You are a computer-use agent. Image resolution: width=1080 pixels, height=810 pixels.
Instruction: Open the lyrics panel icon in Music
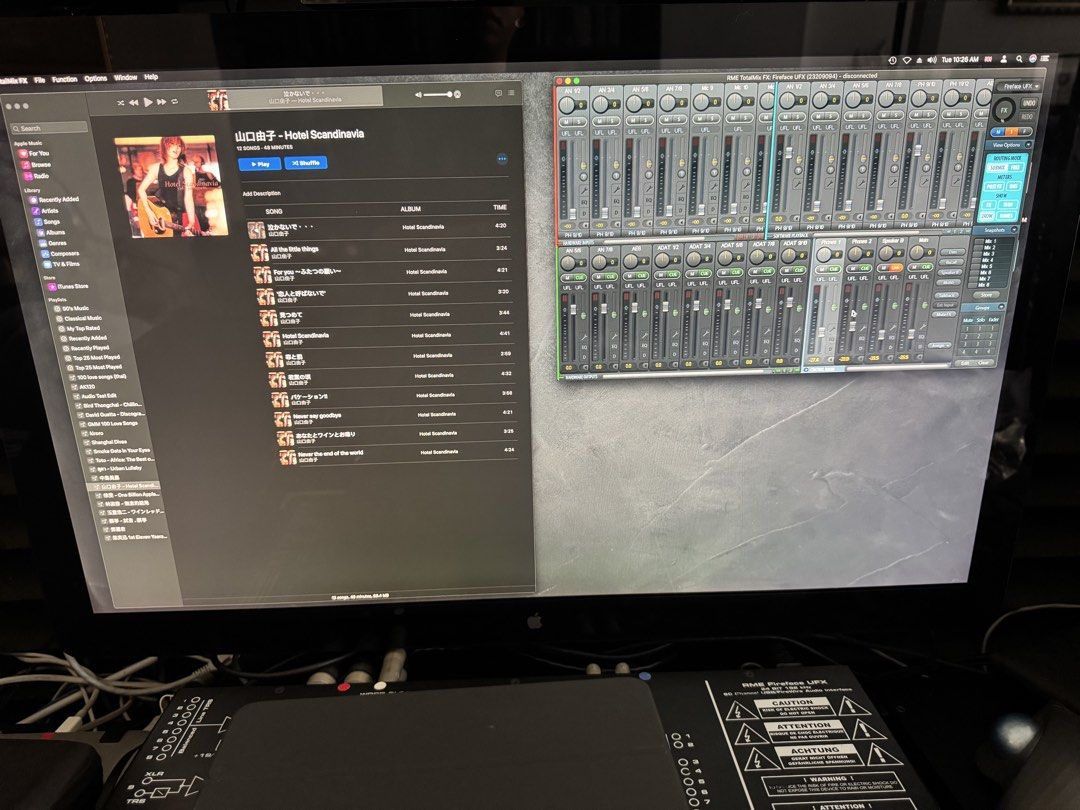498,93
